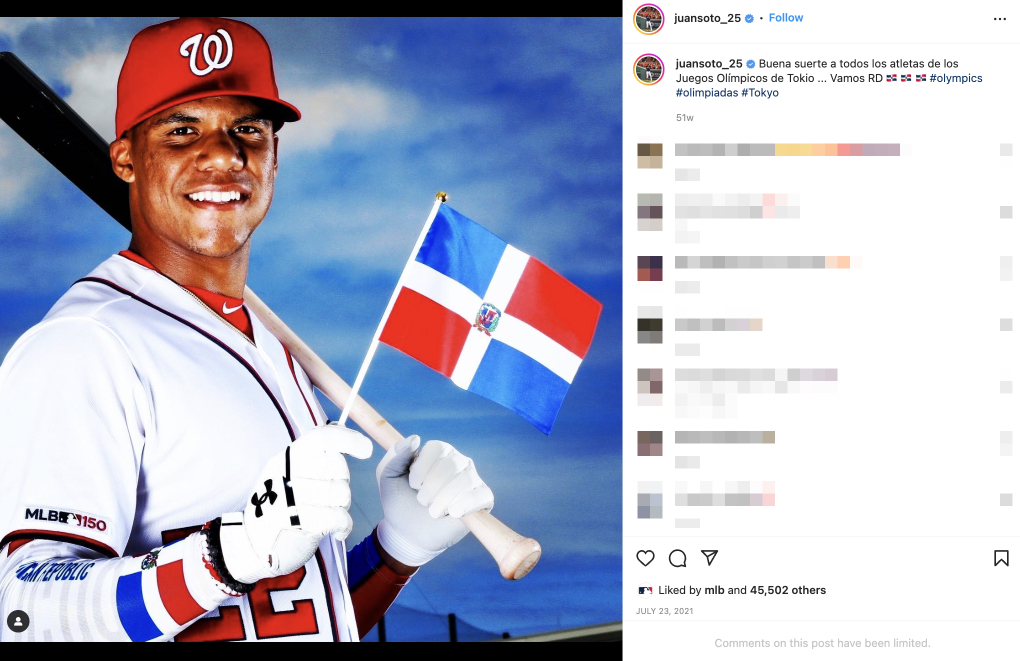Like the first blurred comment
Viewport: 1020px width, 661px height.
[1006, 150]
